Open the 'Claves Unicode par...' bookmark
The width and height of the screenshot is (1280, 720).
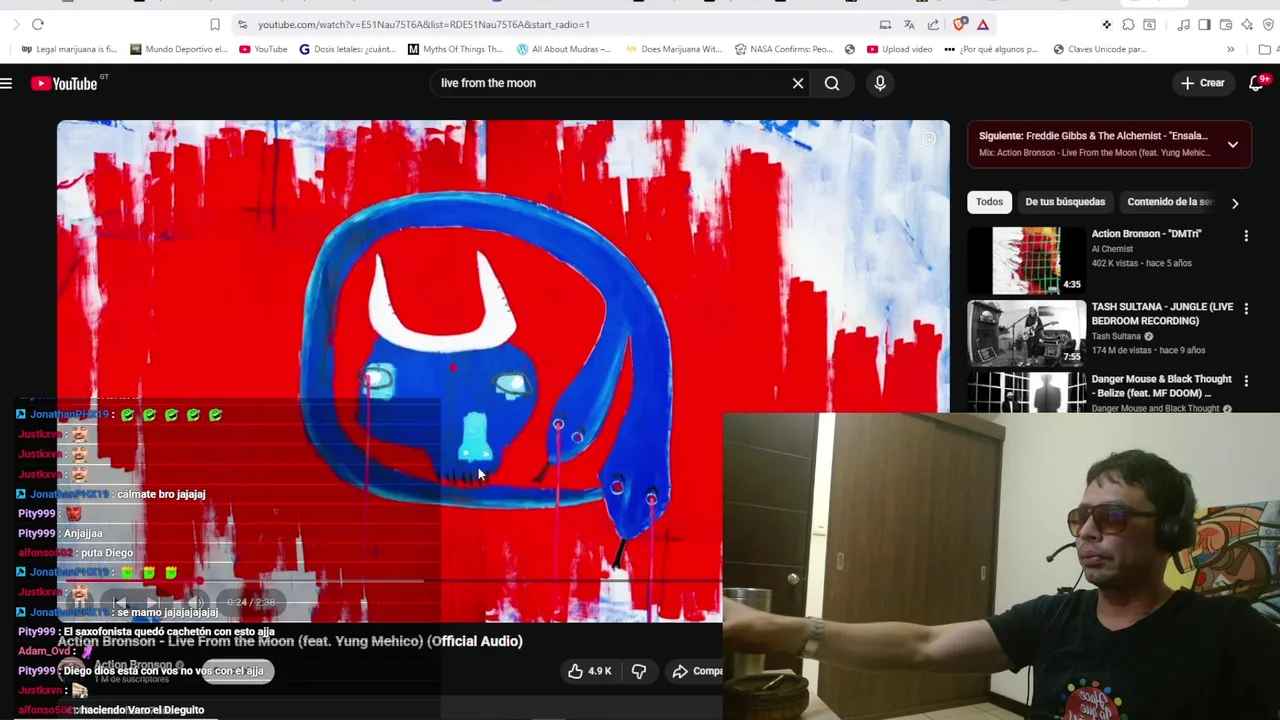coord(1099,49)
